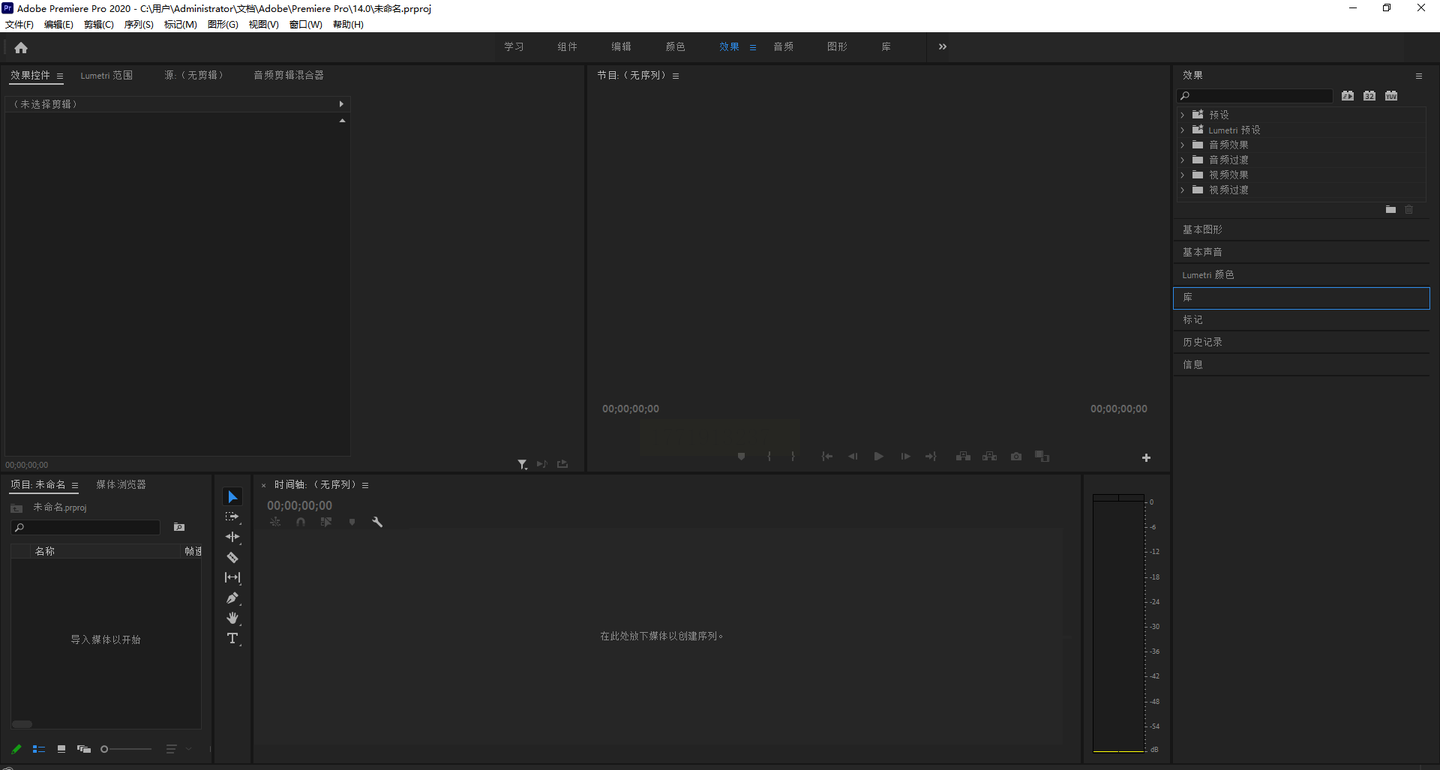Click the export icon in Effect Controls panel

click(562, 464)
